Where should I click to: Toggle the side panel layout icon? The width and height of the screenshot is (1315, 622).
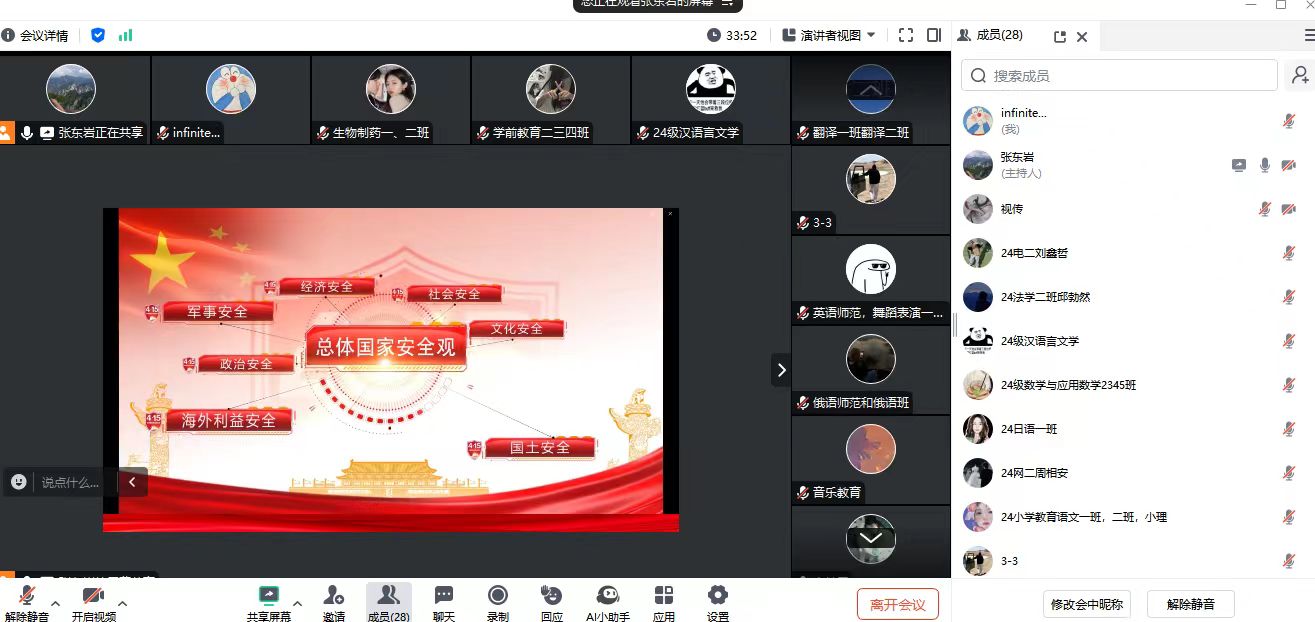click(x=934, y=35)
